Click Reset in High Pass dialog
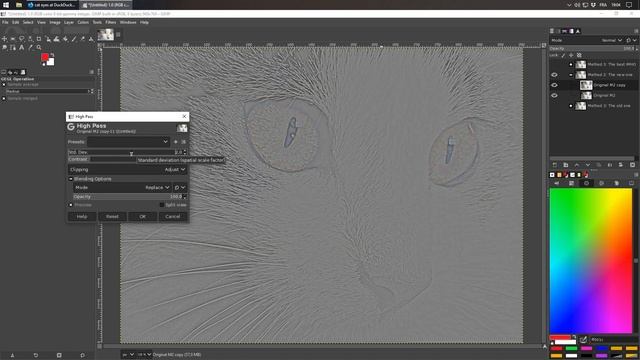The image size is (640, 360). click(x=112, y=216)
